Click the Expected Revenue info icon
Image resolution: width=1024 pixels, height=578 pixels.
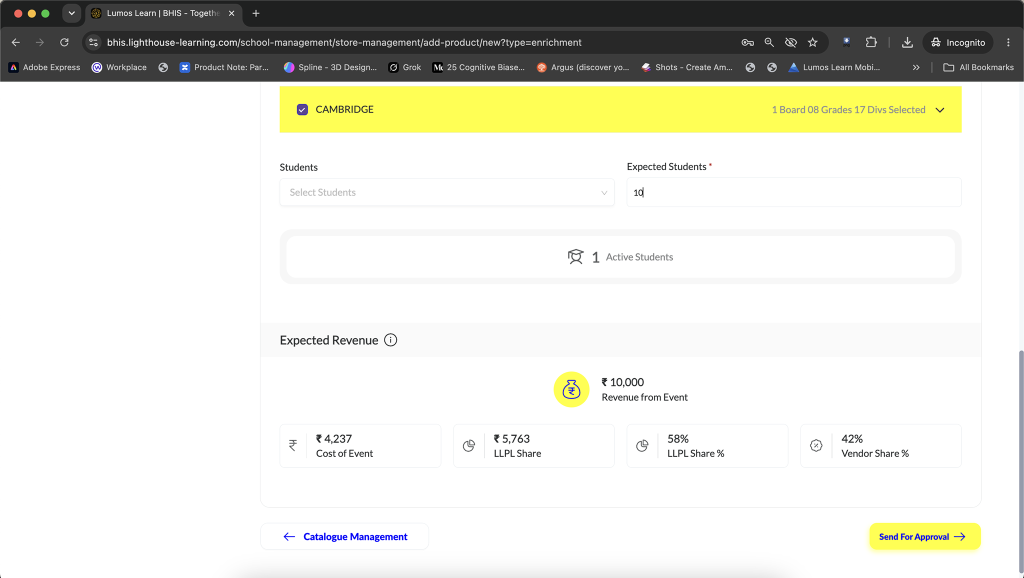pyautogui.click(x=391, y=340)
